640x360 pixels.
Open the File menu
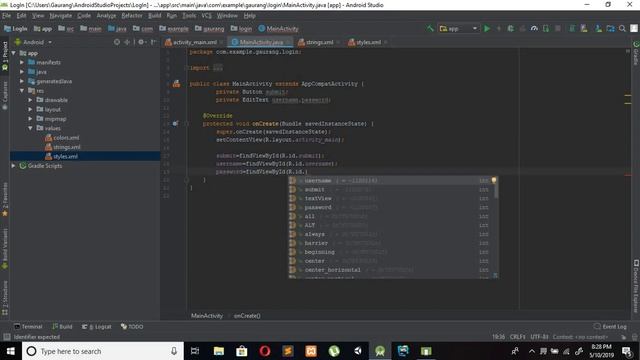tap(7, 16)
